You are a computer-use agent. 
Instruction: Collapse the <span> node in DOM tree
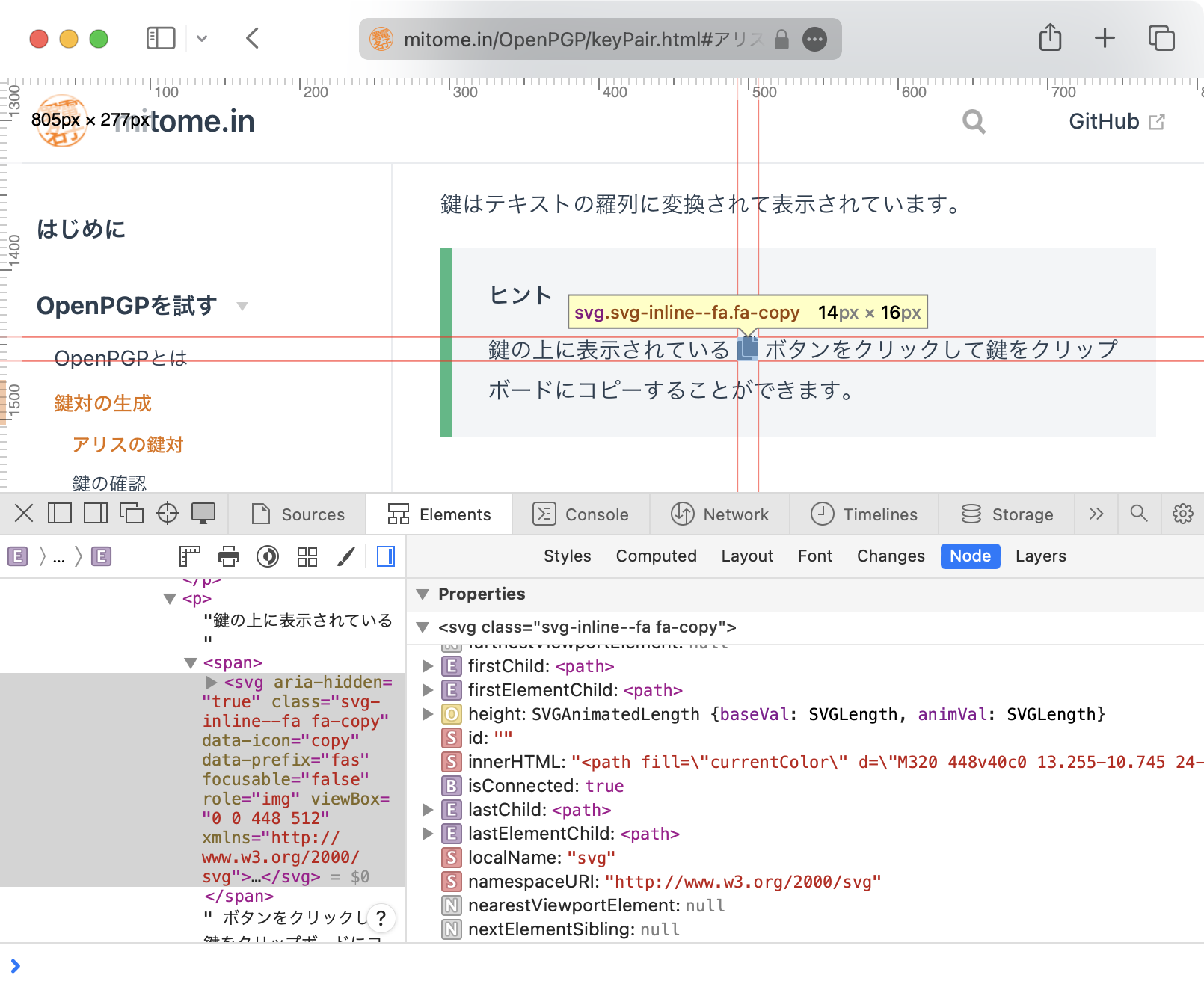191,663
